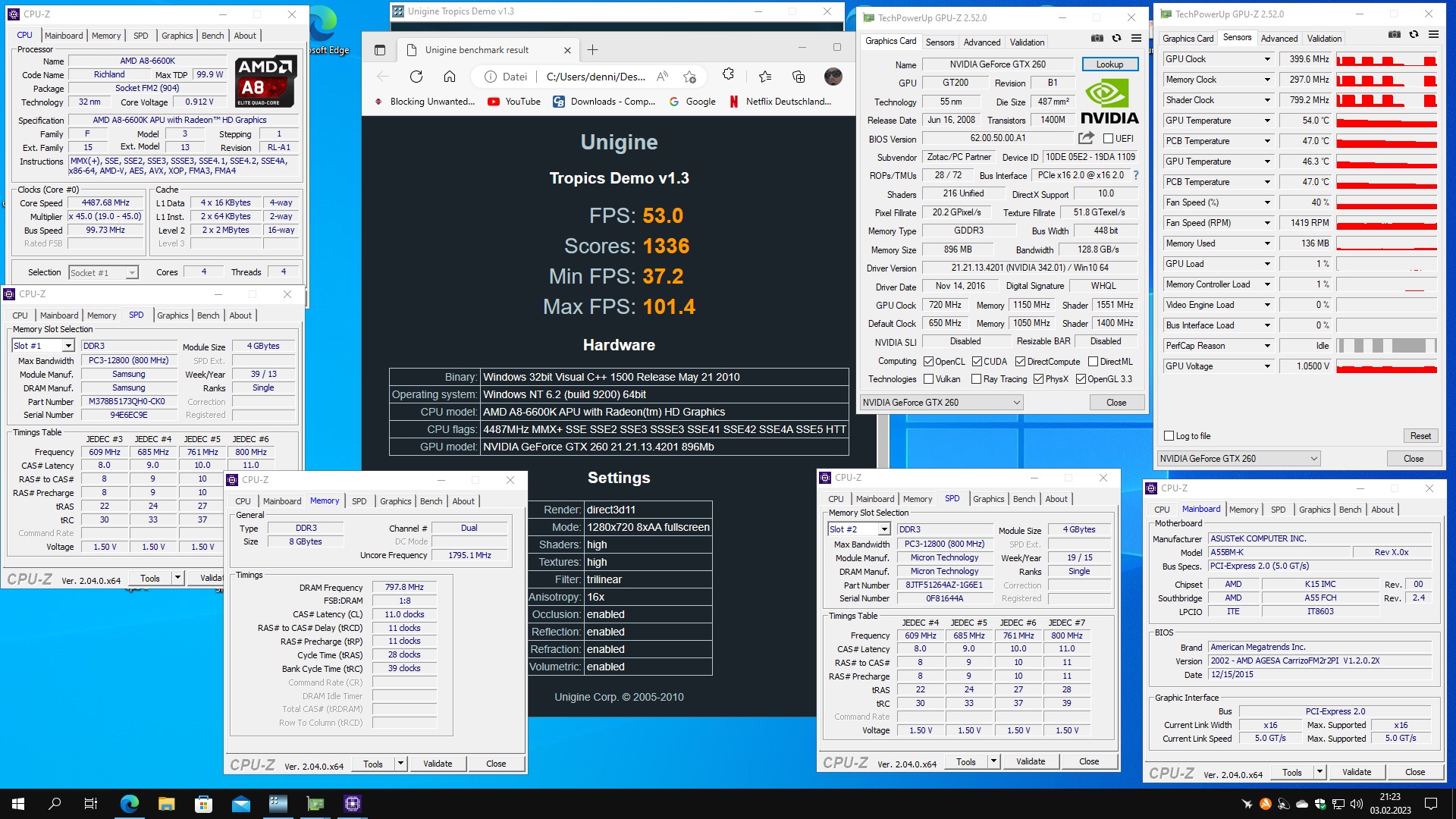This screenshot has width=1456, height=819.
Task: Click the camera icon in GPU-Z Sensors window
Action: pyautogui.click(x=1394, y=34)
